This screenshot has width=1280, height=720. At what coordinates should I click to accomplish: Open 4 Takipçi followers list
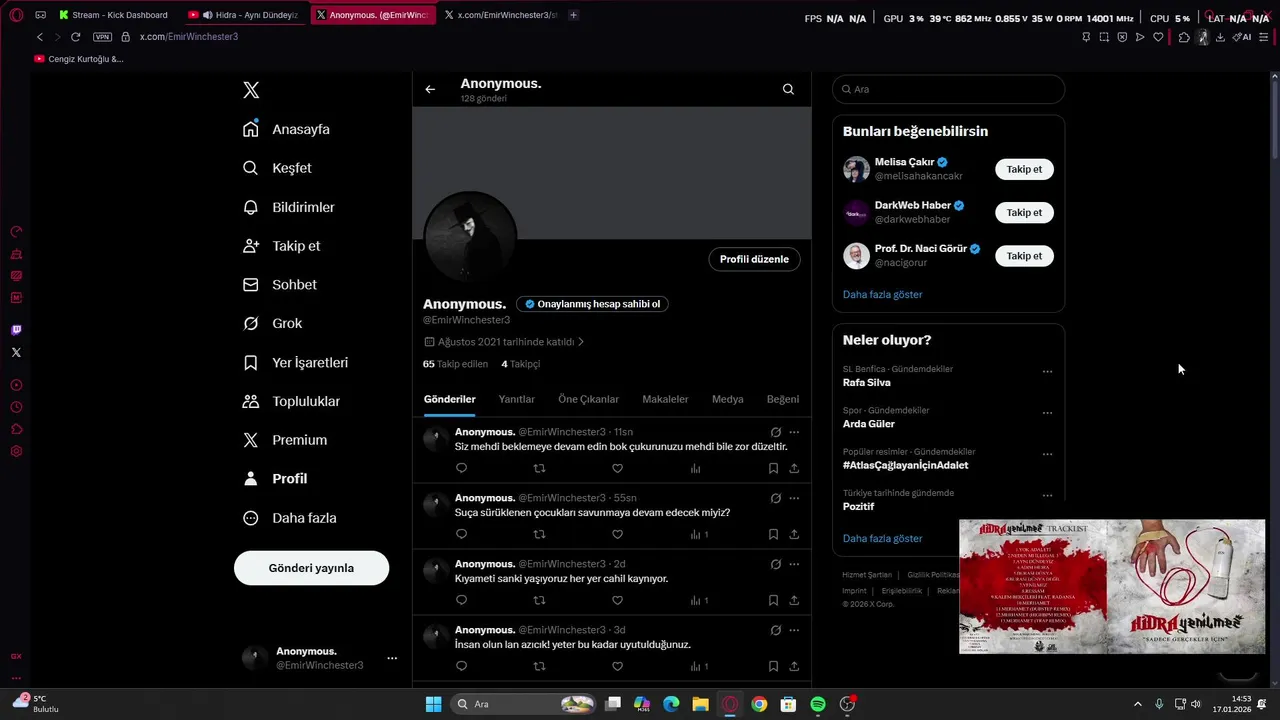point(520,364)
